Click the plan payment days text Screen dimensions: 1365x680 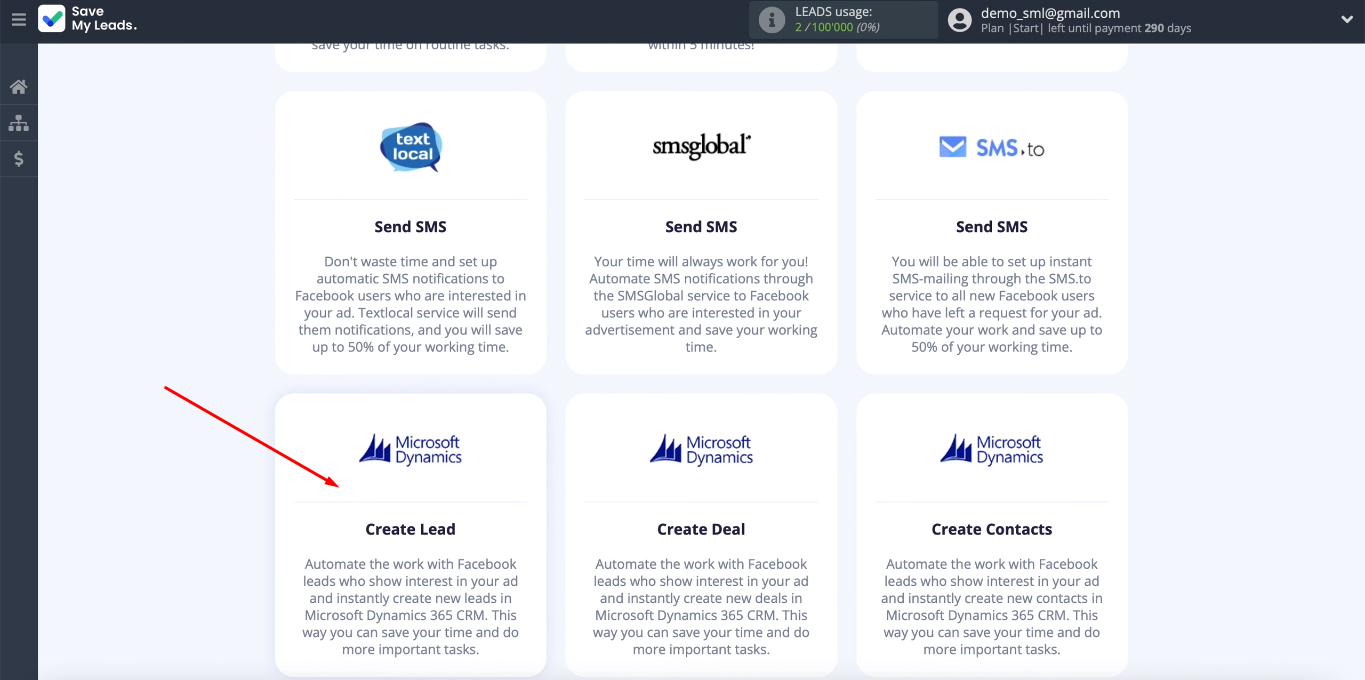click(x=1086, y=28)
